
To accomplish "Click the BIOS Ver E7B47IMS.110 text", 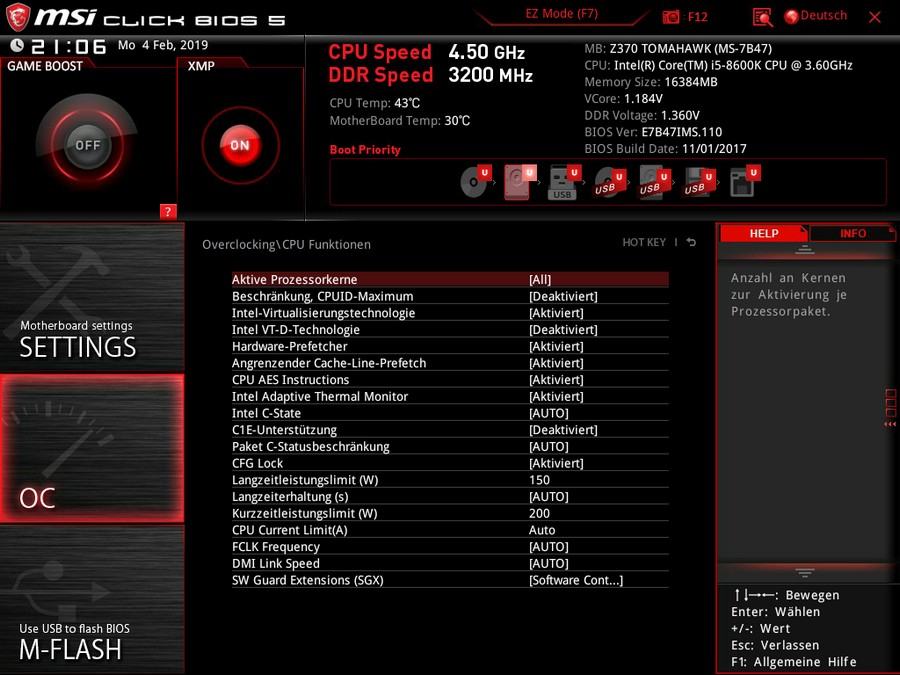I will pyautogui.click(x=653, y=132).
